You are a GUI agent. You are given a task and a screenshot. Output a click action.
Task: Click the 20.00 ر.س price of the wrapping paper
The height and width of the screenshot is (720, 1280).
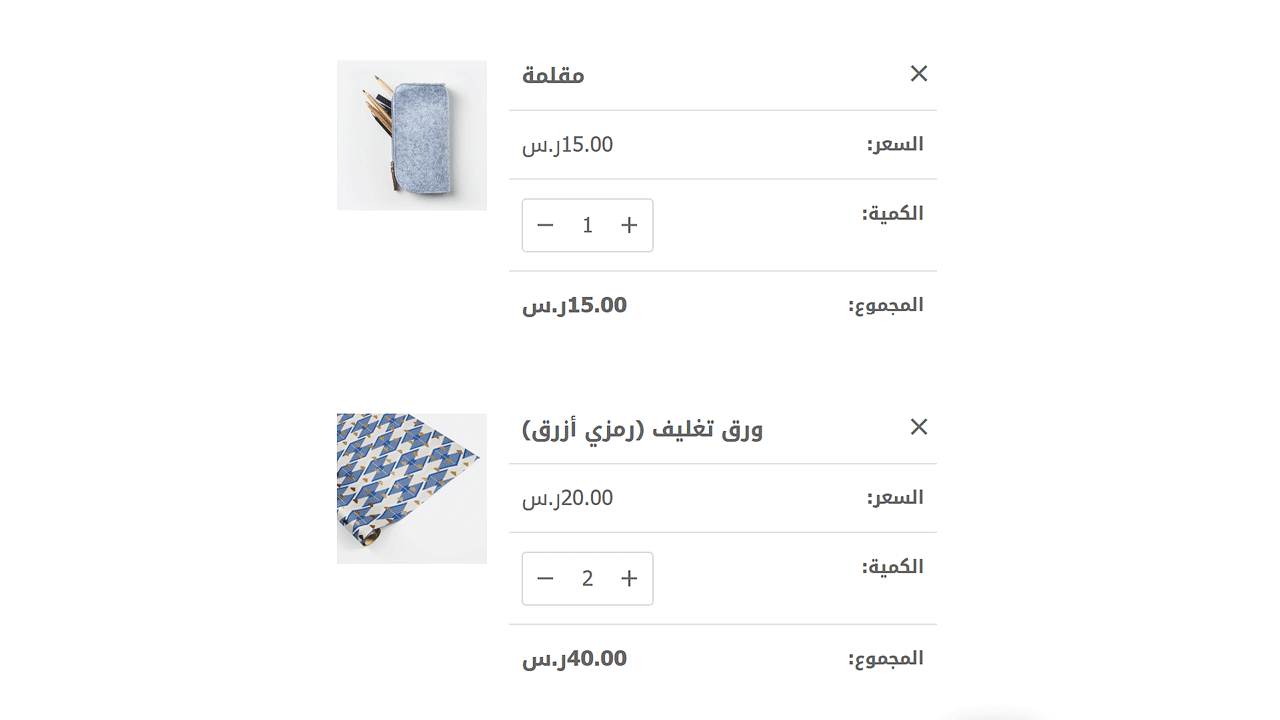coord(568,497)
